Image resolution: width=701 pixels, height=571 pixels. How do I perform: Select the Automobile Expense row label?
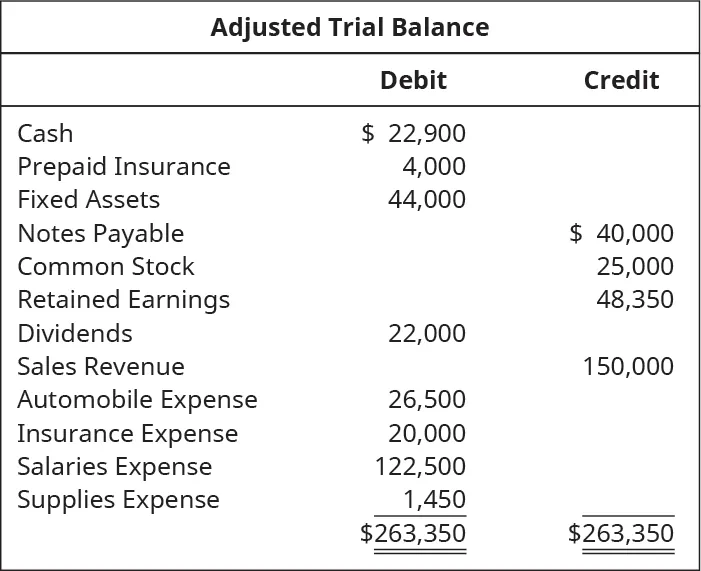tap(137, 400)
